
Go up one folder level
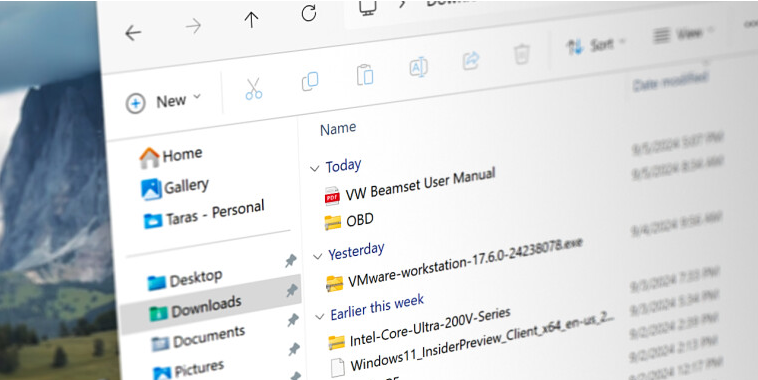click(251, 20)
